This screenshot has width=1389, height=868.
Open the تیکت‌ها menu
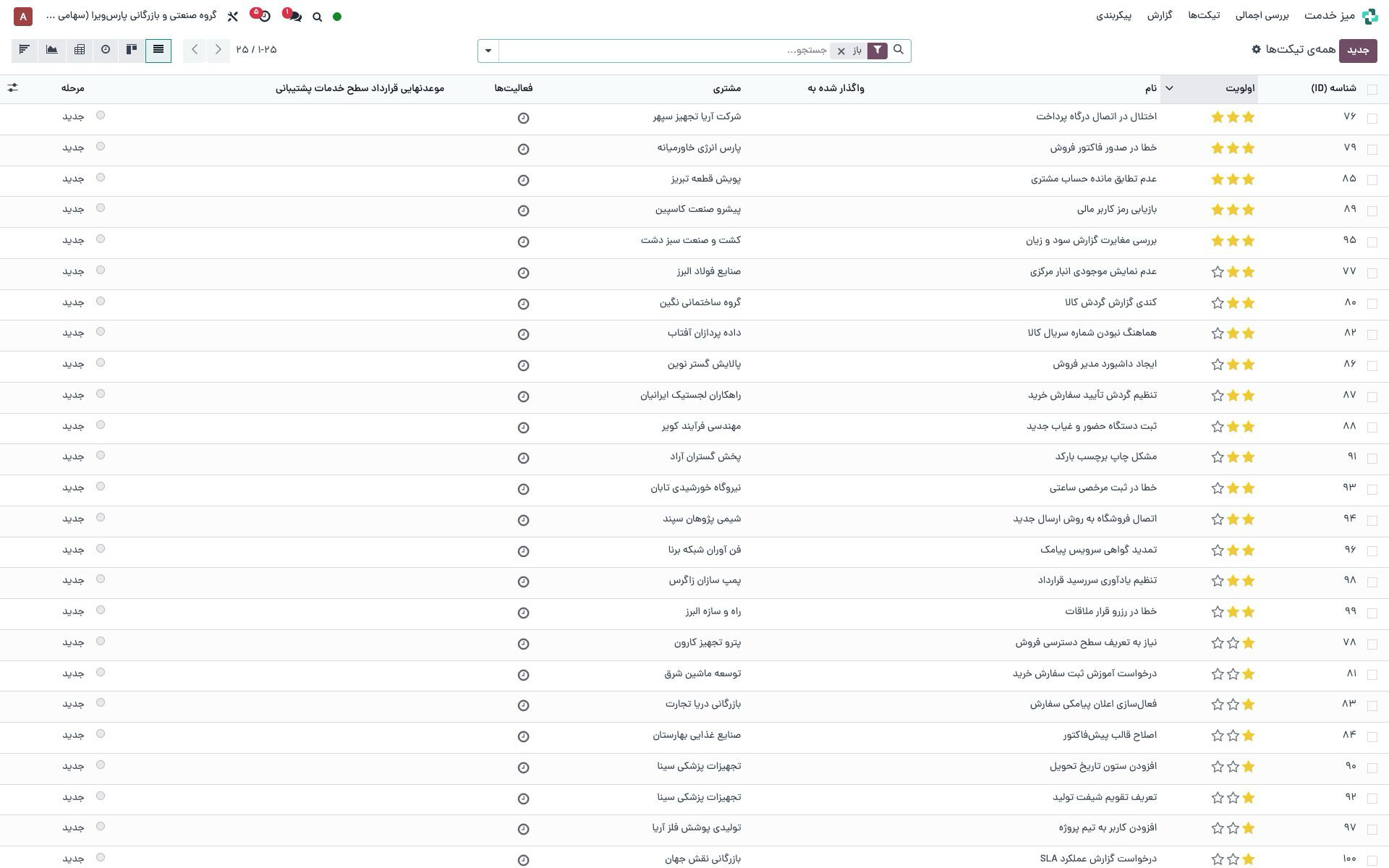pyautogui.click(x=1204, y=15)
